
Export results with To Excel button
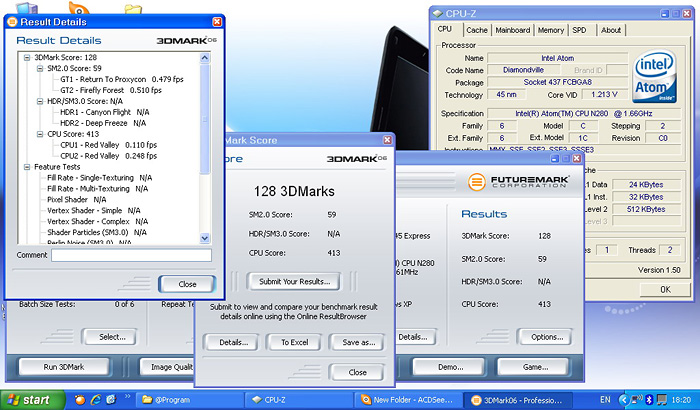[x=294, y=343]
